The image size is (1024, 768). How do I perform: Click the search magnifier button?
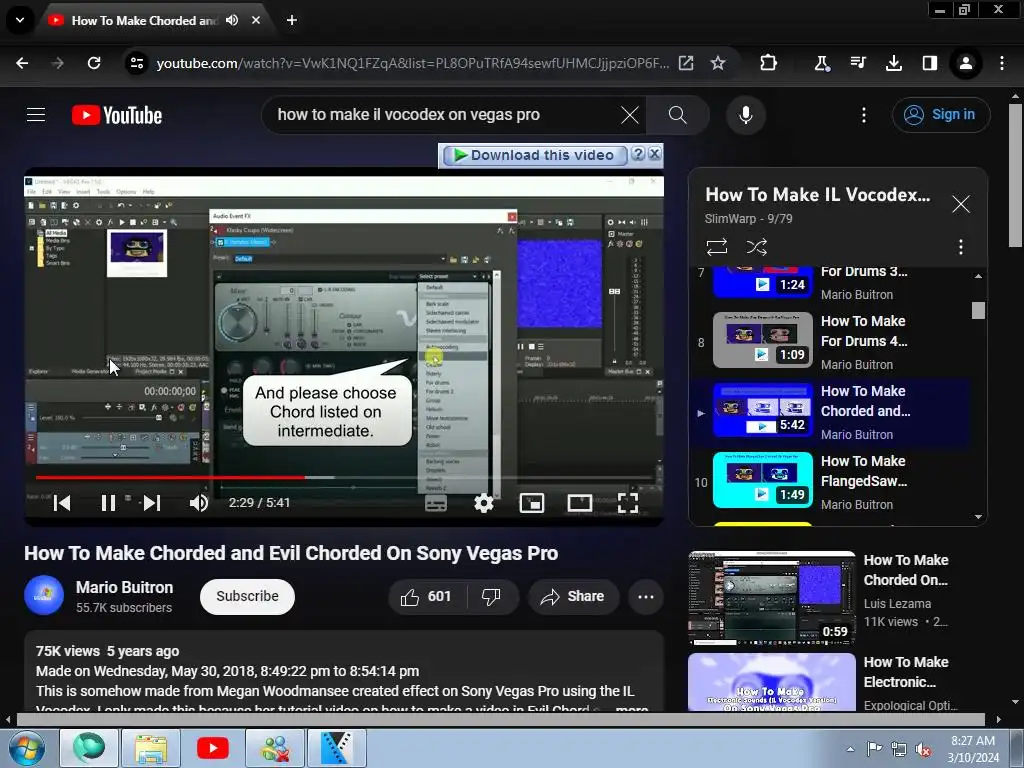pos(677,116)
